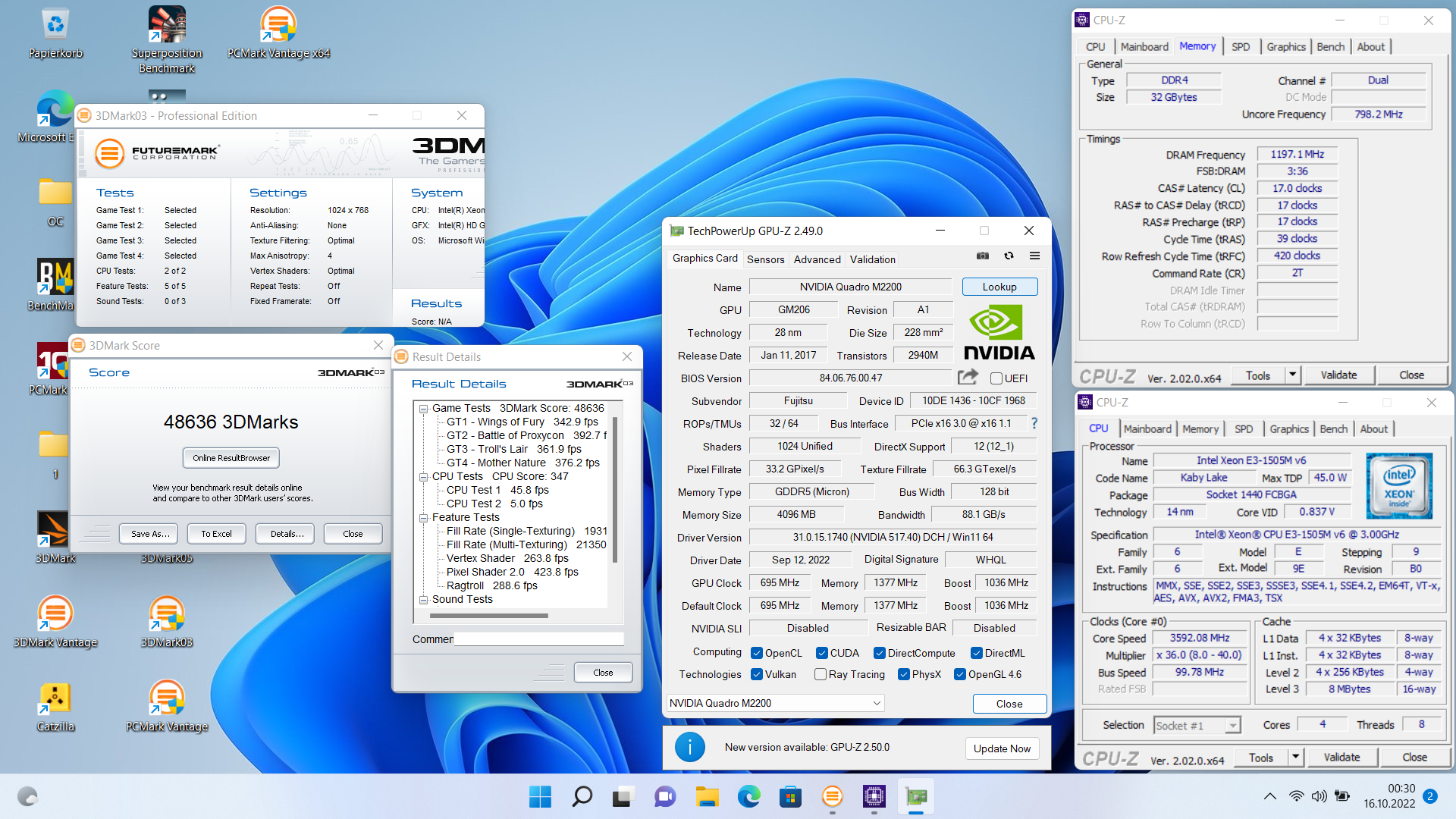This screenshot has height=819, width=1456.
Task: Open Socket #1 selection dropdown
Action: click(1197, 726)
